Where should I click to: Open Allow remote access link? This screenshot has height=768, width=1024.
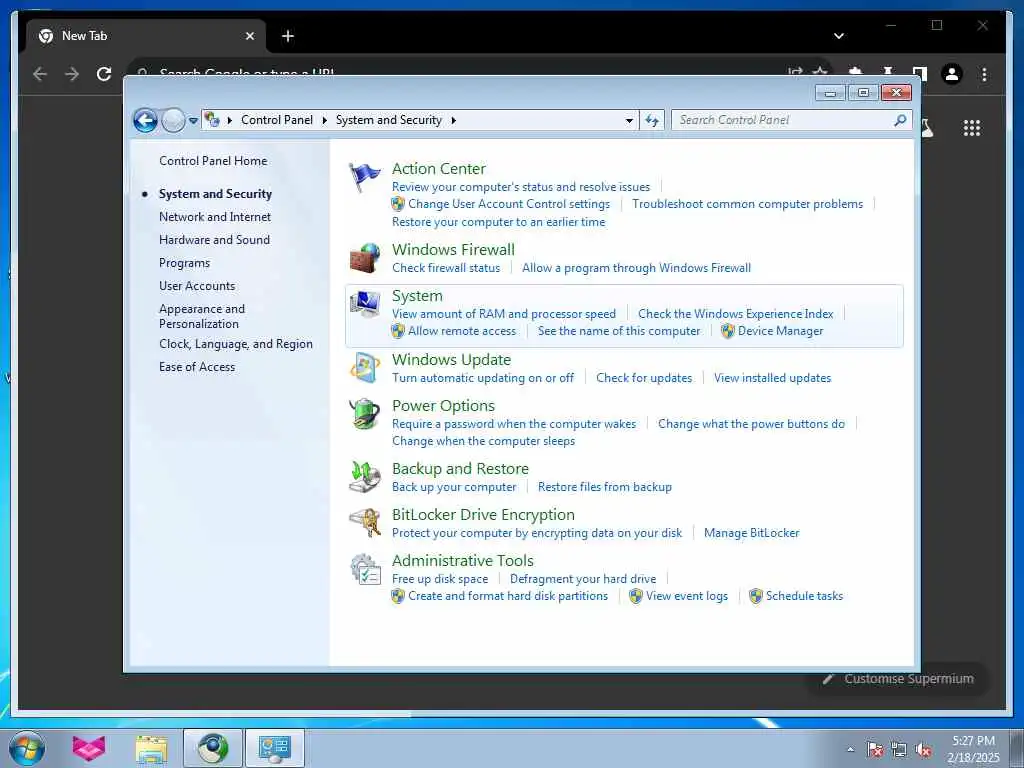point(462,330)
